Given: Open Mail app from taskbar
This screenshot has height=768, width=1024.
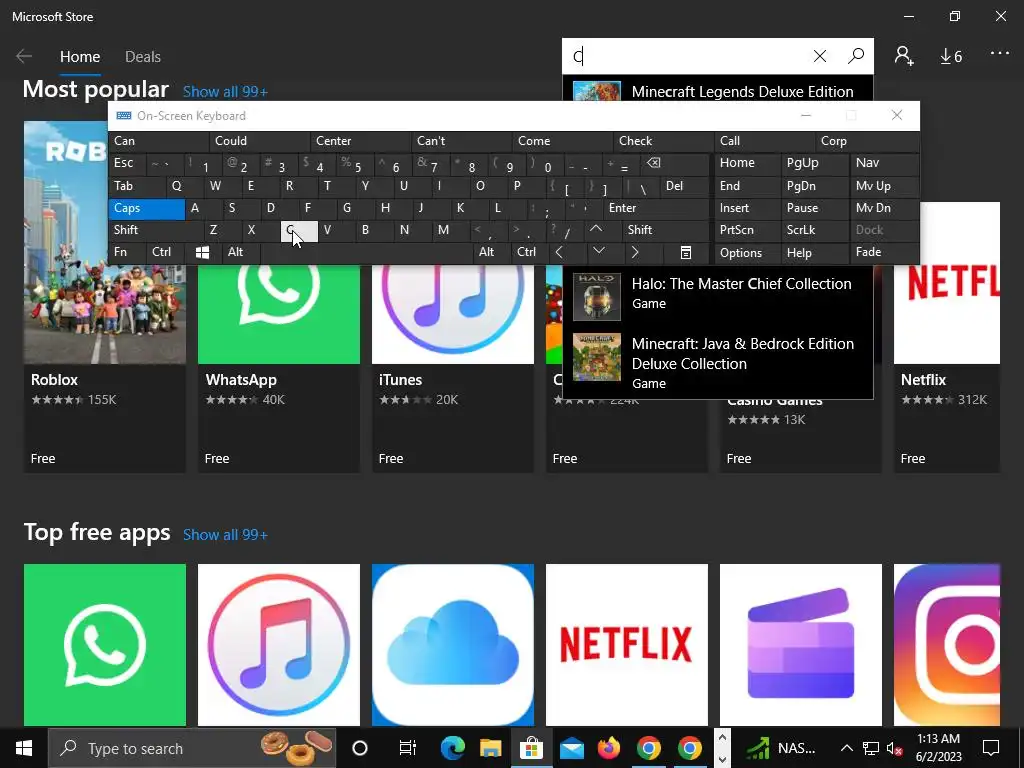Looking at the screenshot, I should click(572, 748).
